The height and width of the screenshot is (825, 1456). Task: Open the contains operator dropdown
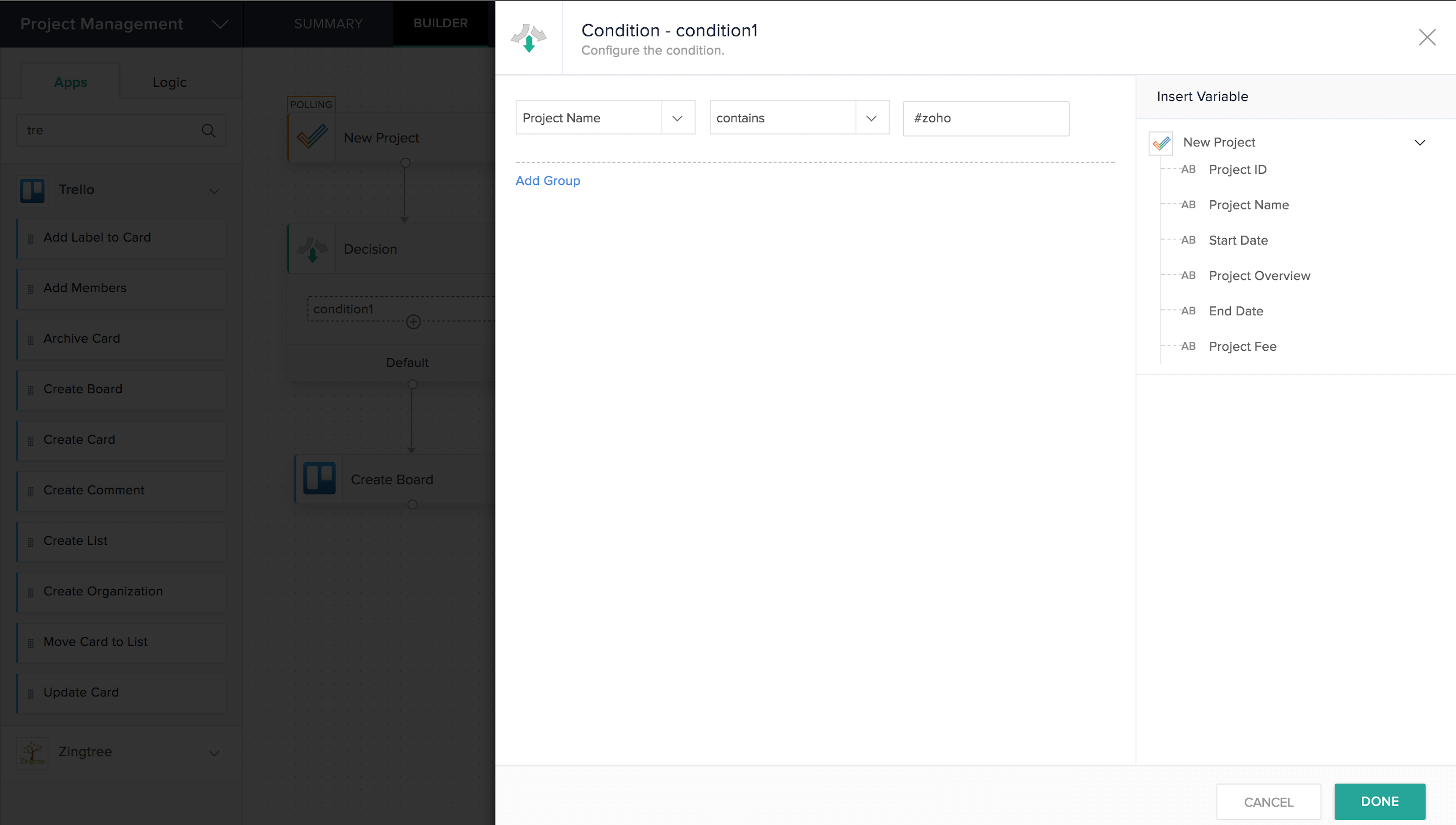pyautogui.click(x=871, y=118)
